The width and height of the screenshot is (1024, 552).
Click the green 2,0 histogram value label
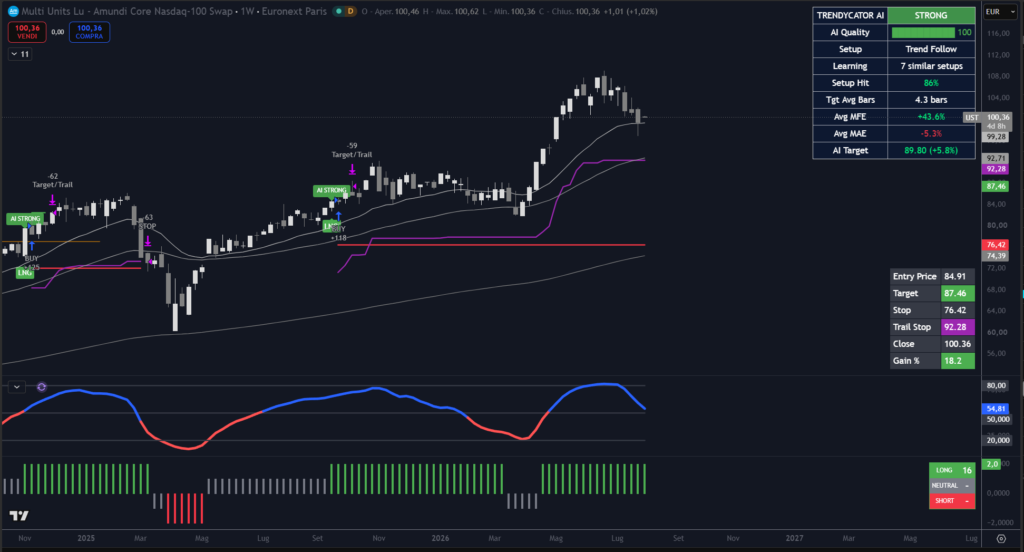pyautogui.click(x=992, y=464)
